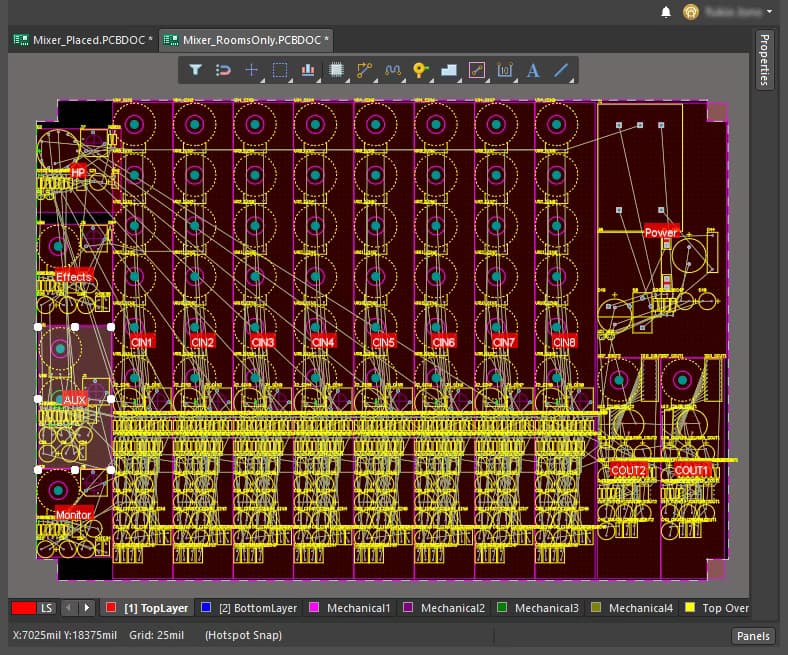Image resolution: width=788 pixels, height=655 pixels.
Task: Select the Place Component chip icon
Action: (336, 71)
